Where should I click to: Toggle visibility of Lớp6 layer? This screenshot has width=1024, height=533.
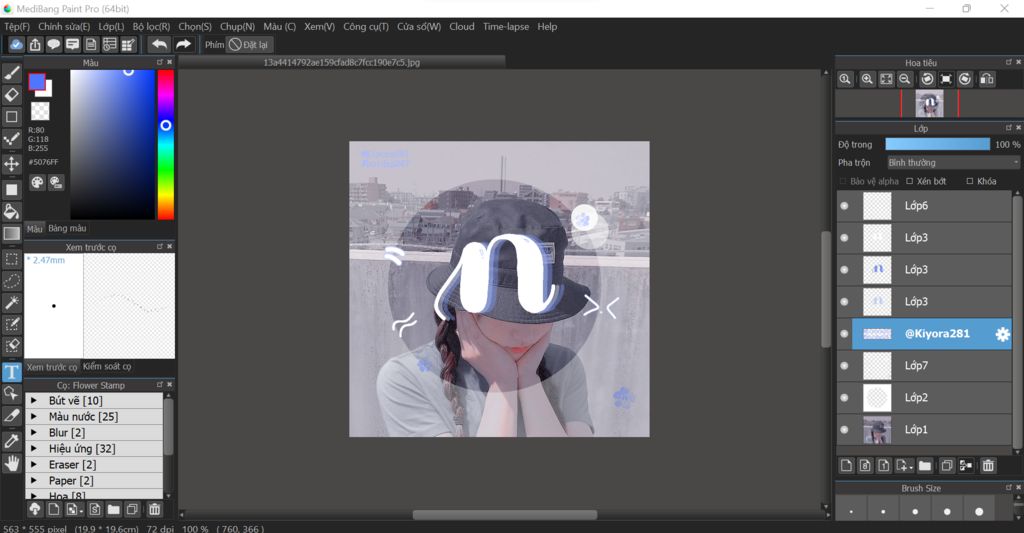pyautogui.click(x=844, y=206)
